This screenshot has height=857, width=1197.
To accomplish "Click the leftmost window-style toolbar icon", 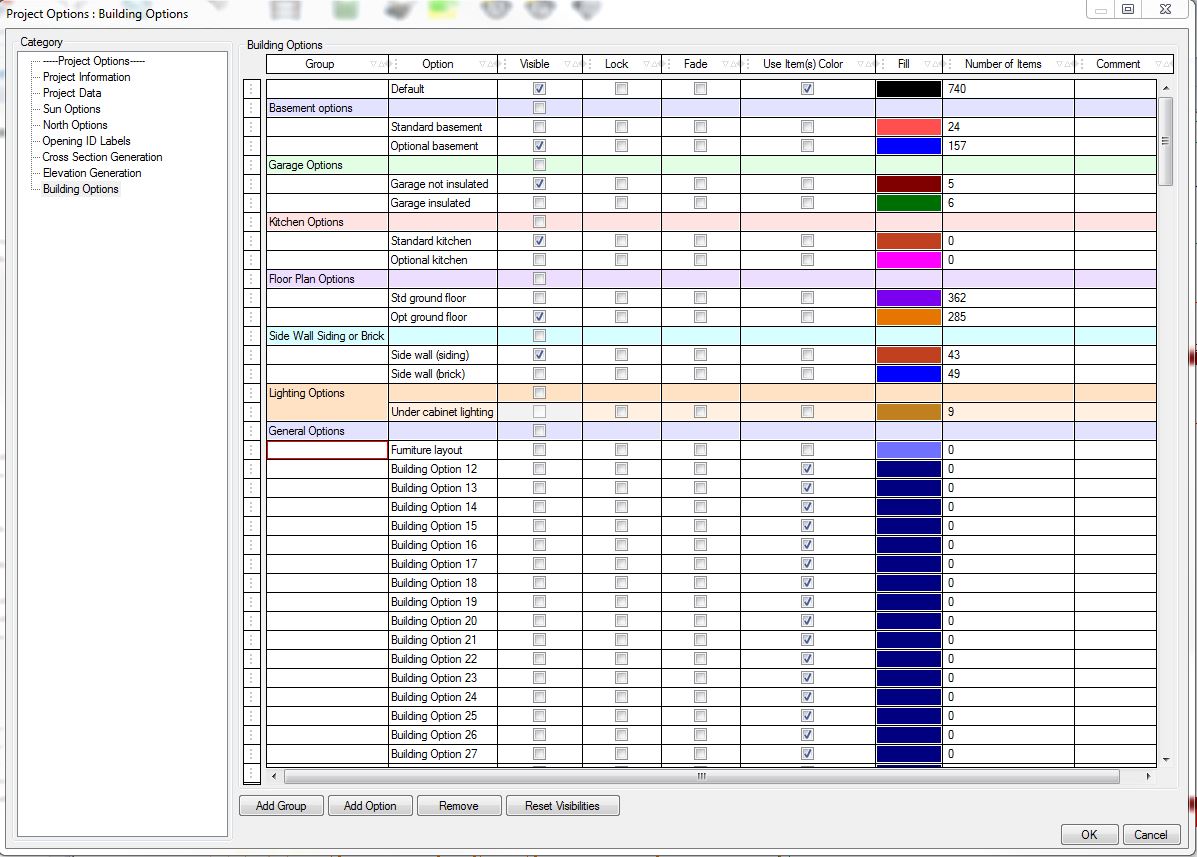I will (285, 9).
